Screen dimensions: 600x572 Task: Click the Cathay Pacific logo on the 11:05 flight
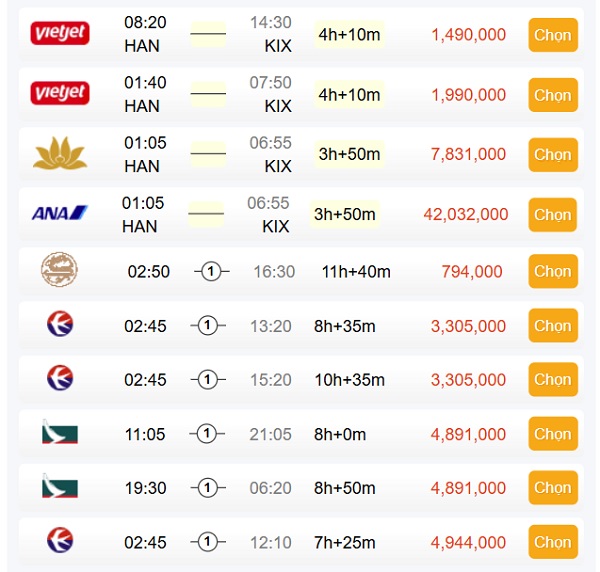point(60,434)
